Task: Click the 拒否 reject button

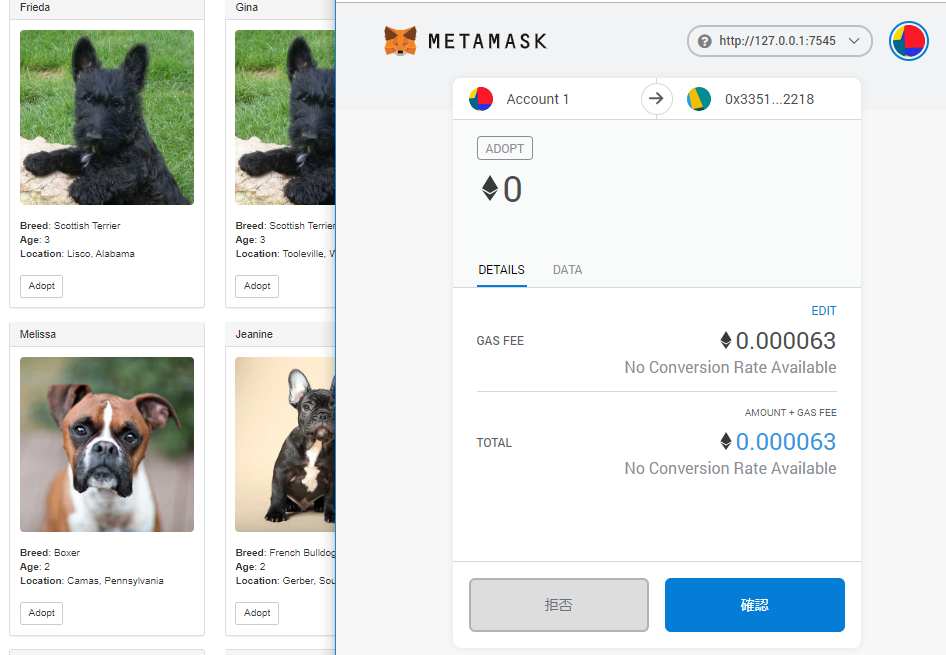Action: coord(559,605)
